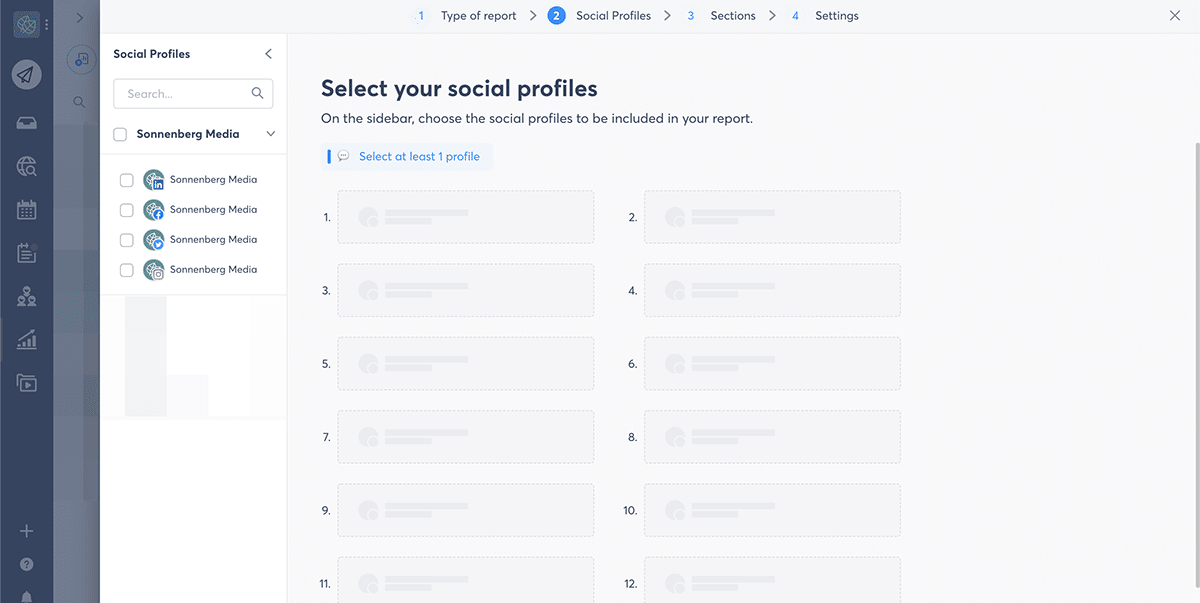Open the paper plane publishing icon

click(x=27, y=74)
